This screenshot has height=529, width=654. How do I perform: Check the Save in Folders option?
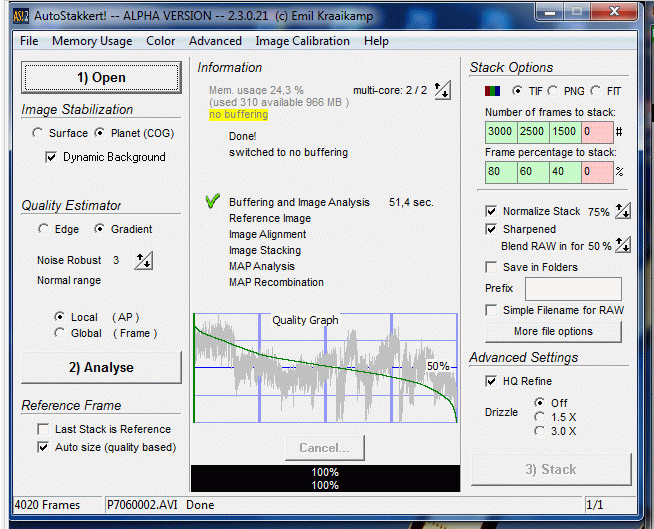(491, 267)
